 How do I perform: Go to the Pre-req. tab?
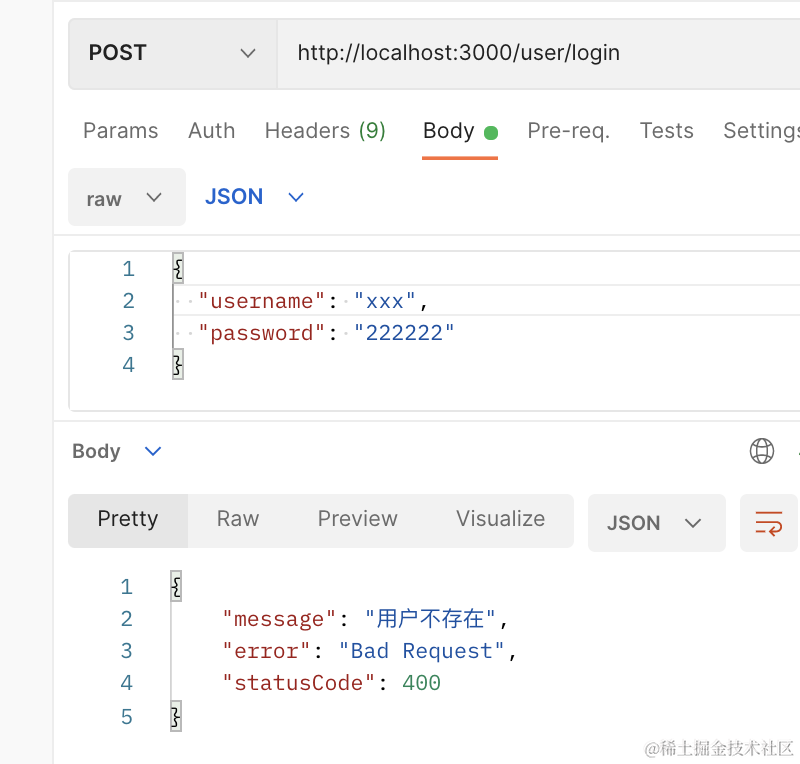[x=568, y=131]
